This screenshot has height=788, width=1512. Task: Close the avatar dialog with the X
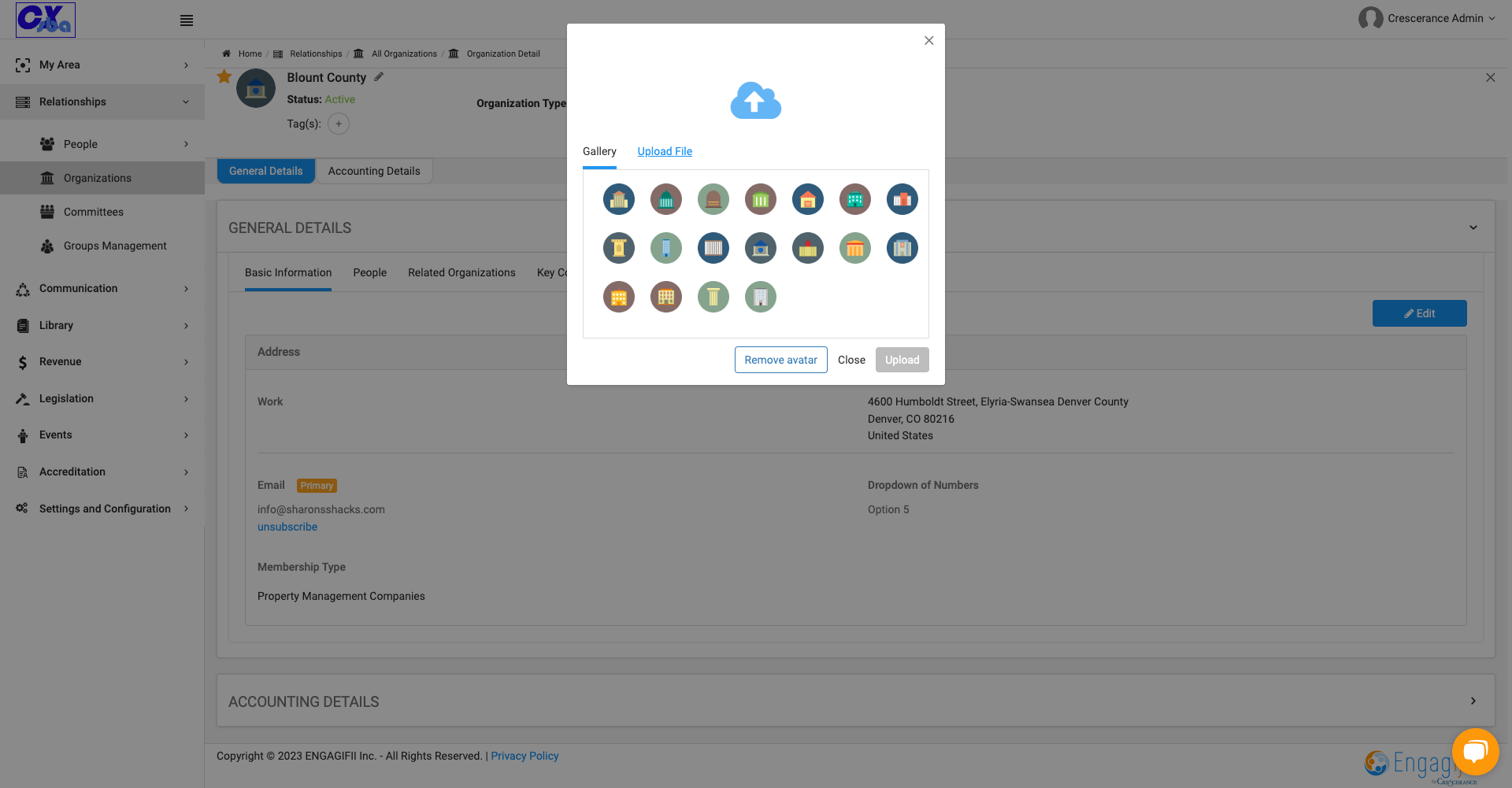(929, 41)
